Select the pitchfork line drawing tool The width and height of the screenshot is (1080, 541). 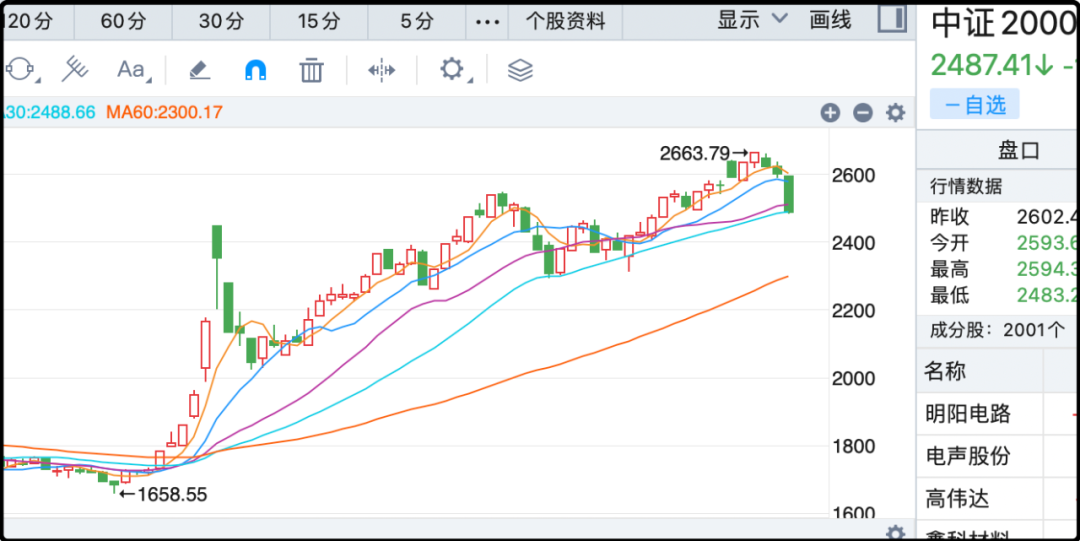pos(76,69)
